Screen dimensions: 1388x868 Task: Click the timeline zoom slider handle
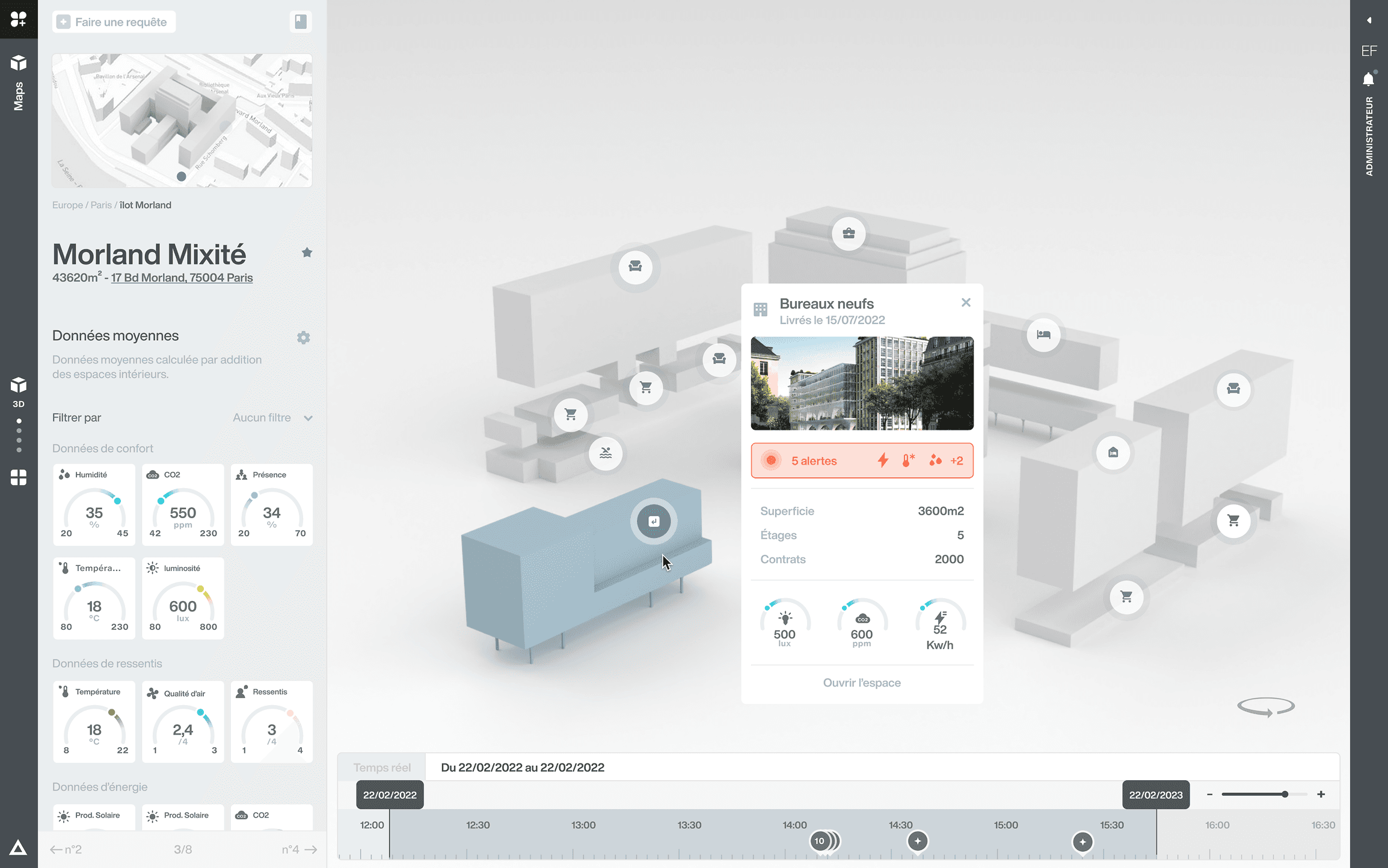1285,794
